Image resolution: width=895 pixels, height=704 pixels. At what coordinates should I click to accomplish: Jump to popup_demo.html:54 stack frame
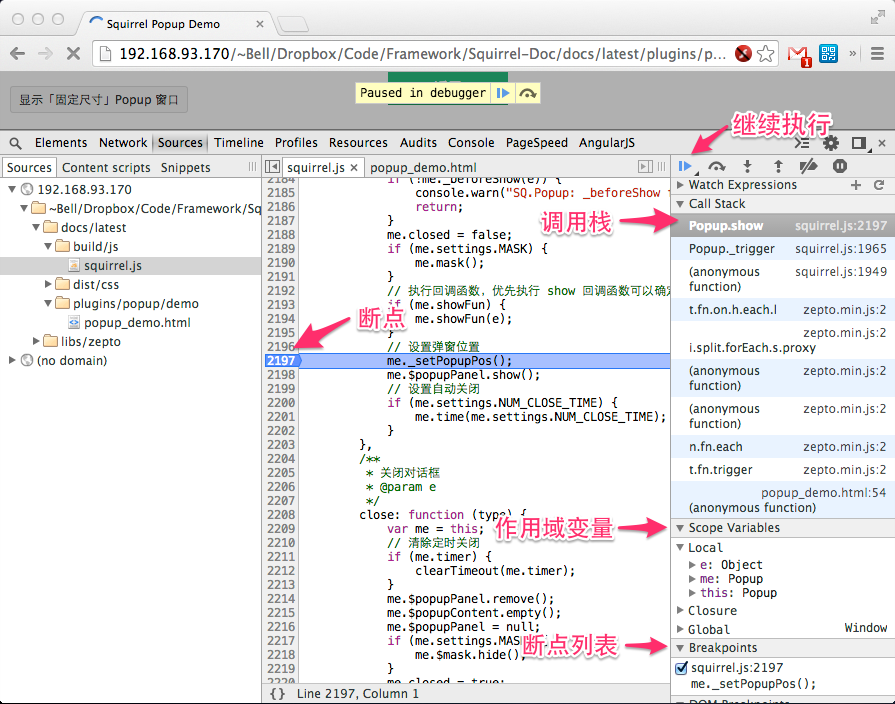(783, 500)
